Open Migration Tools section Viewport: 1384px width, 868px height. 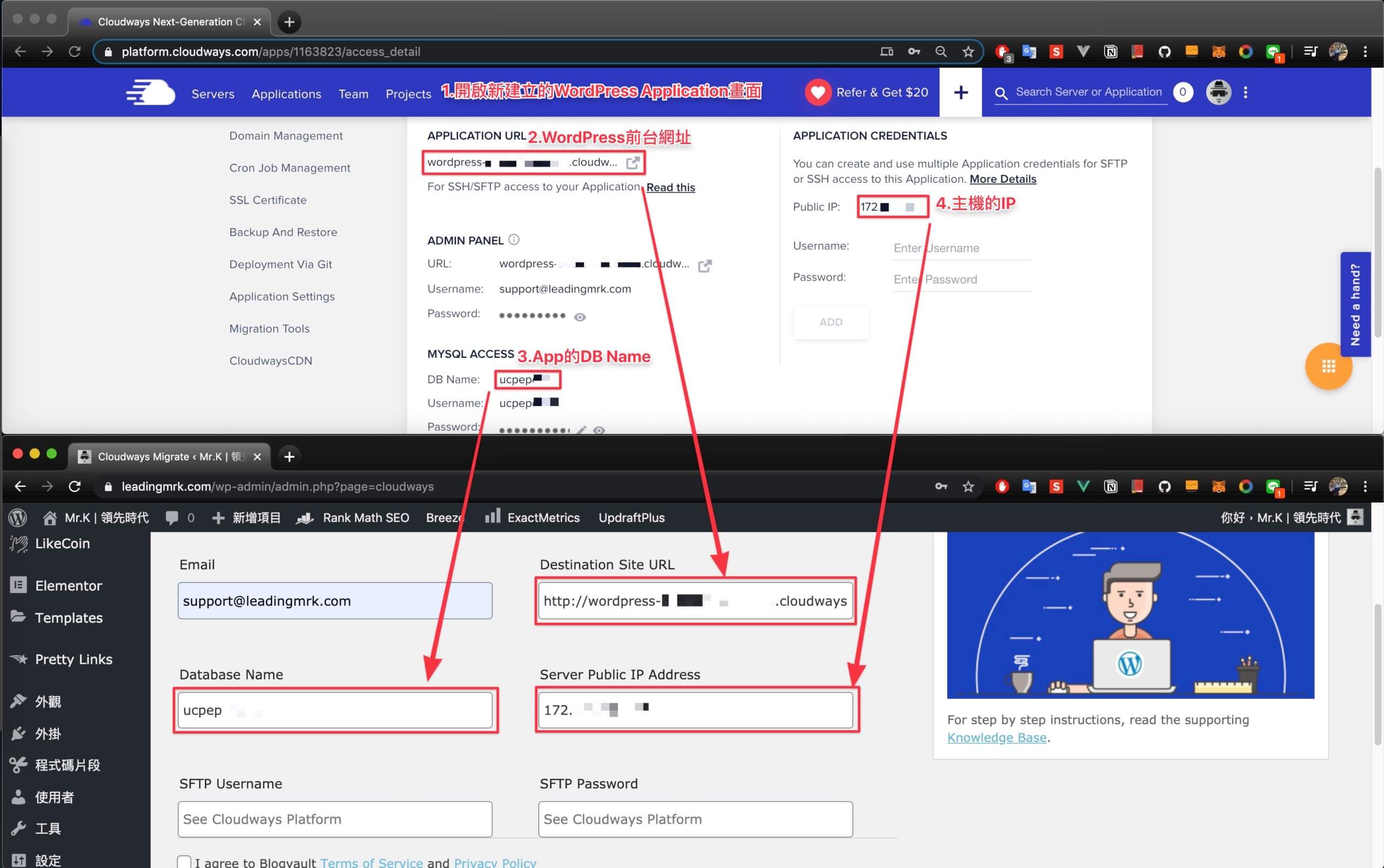269,329
